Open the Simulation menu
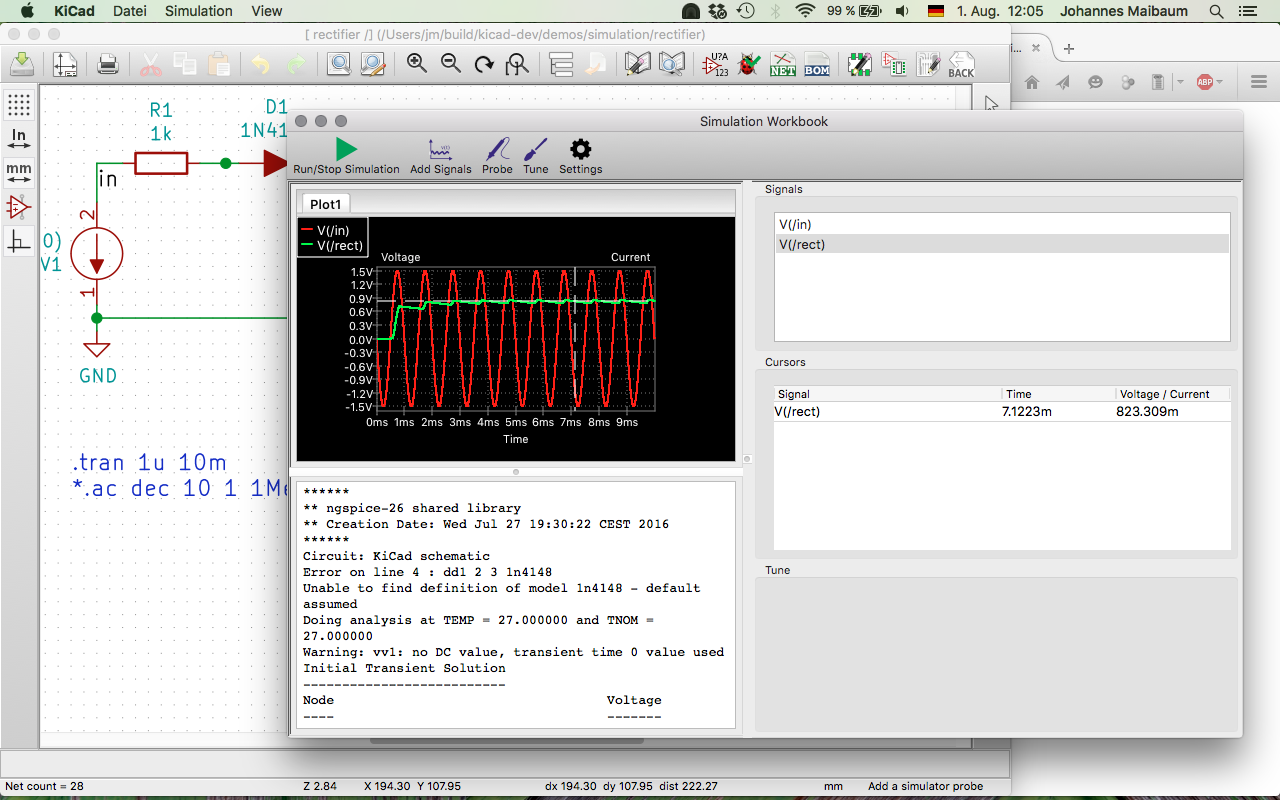 tap(198, 11)
